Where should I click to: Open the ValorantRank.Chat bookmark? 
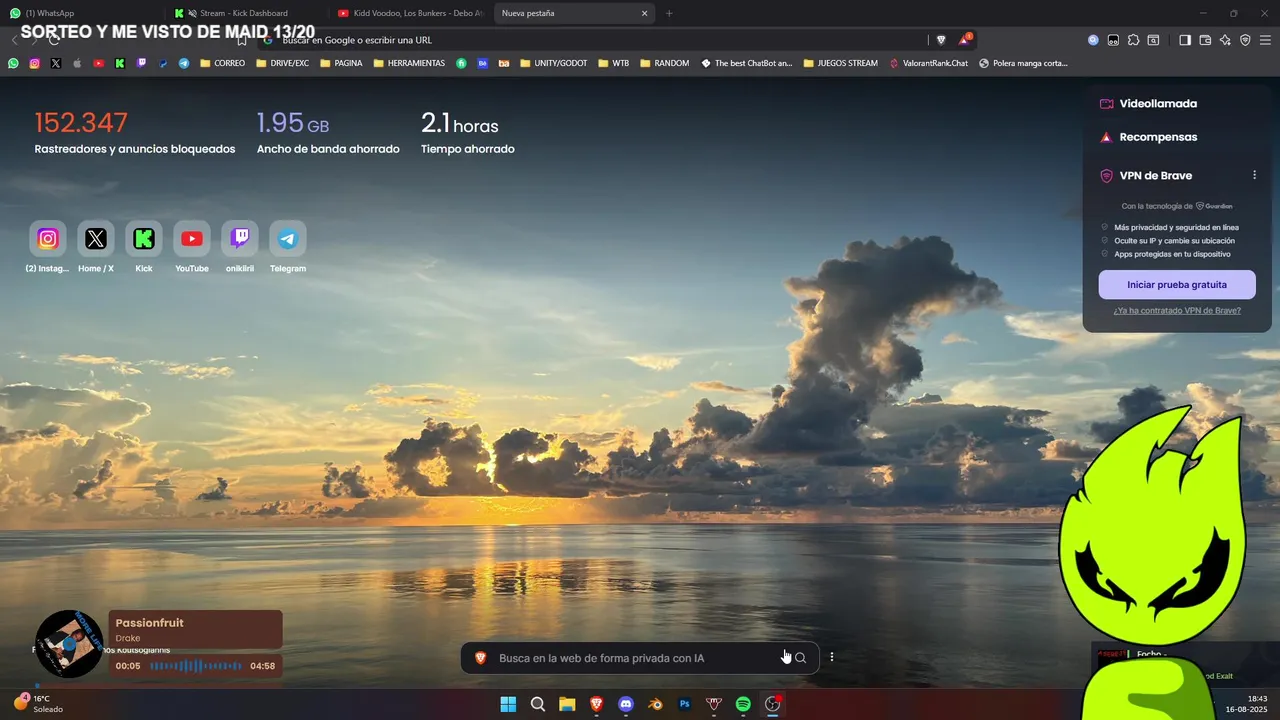tap(928, 63)
